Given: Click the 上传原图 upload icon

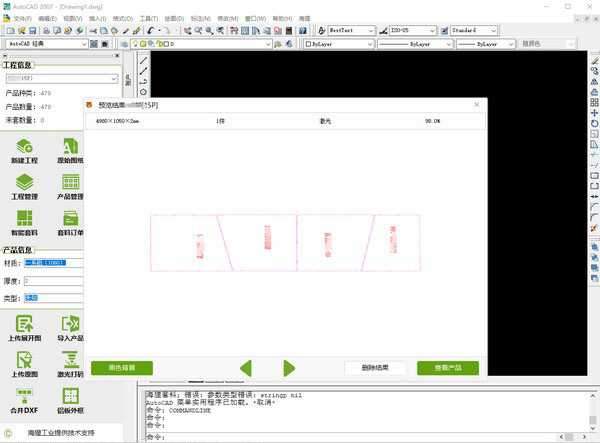Looking at the screenshot, I should [x=26, y=362].
